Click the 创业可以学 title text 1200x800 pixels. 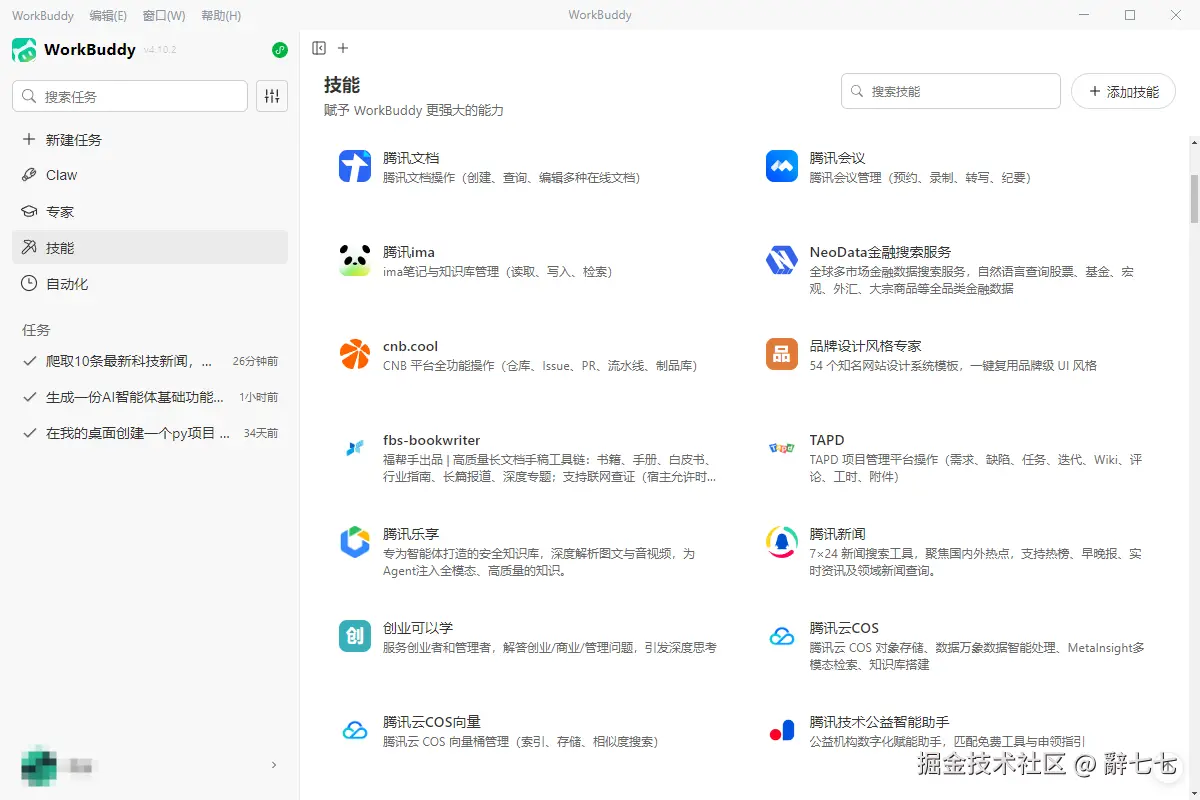[418, 628]
